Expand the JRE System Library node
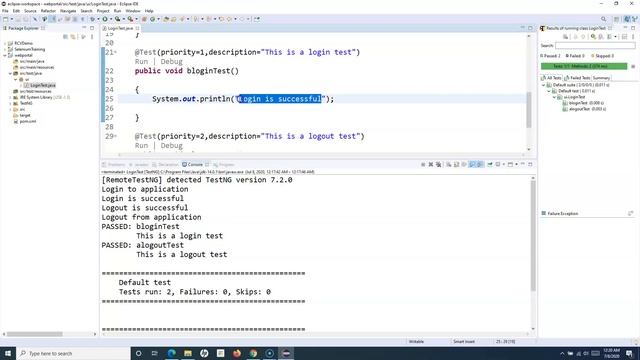This screenshot has width=640, height=360. pyautogui.click(x=10, y=98)
